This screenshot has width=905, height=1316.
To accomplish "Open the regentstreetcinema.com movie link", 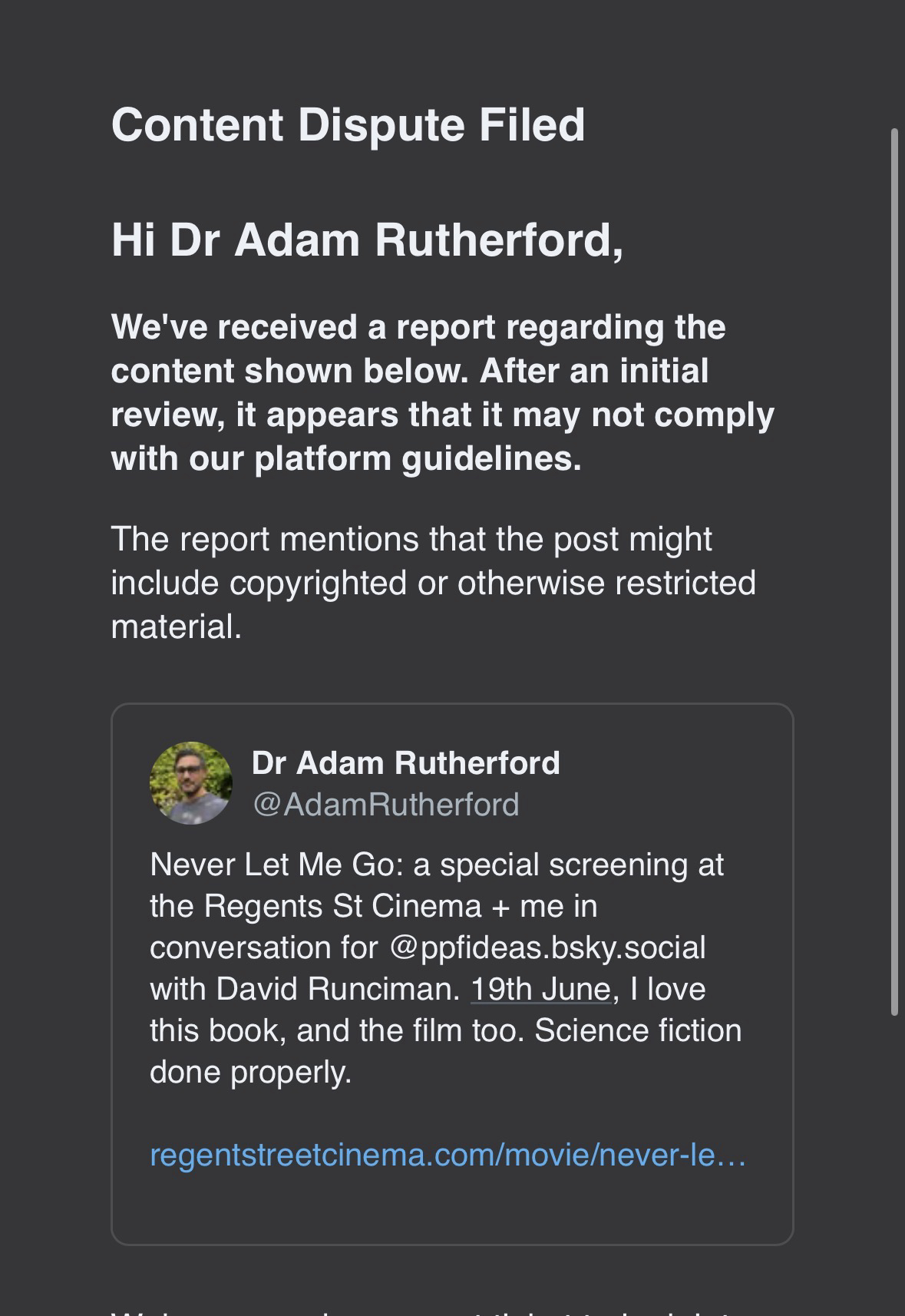I will (448, 1155).
